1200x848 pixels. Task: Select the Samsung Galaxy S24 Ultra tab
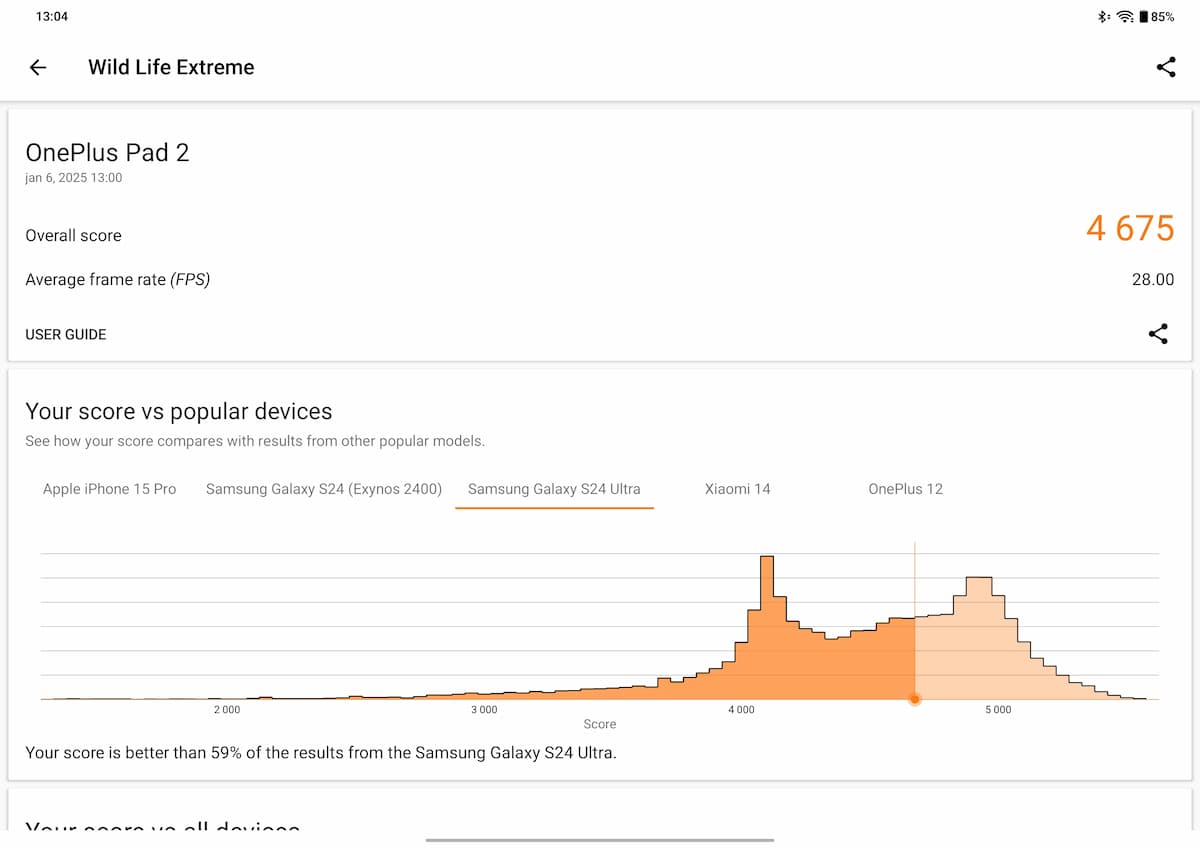(x=554, y=489)
